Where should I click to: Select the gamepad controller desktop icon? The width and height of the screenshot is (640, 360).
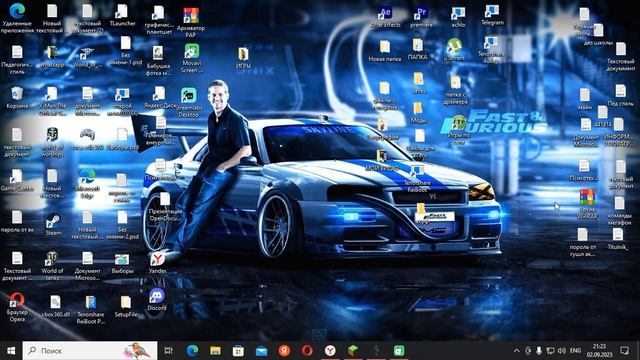[87, 139]
